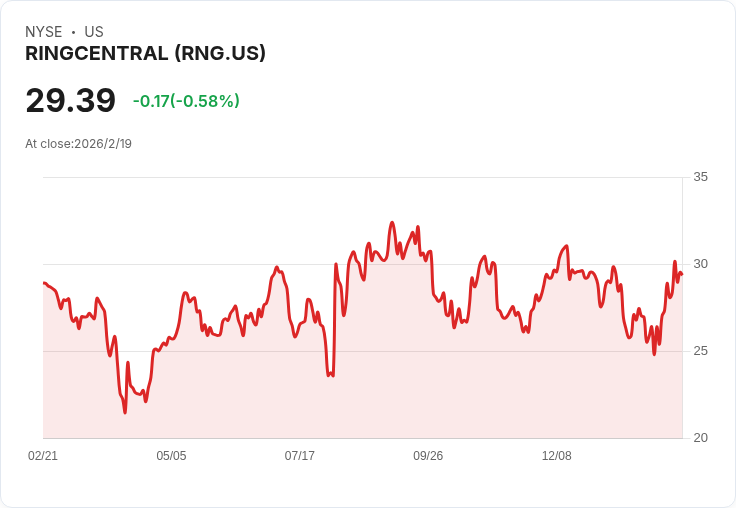This screenshot has height=508, width=736.
Task: Click the 35 y-axis label
Action: (701, 177)
